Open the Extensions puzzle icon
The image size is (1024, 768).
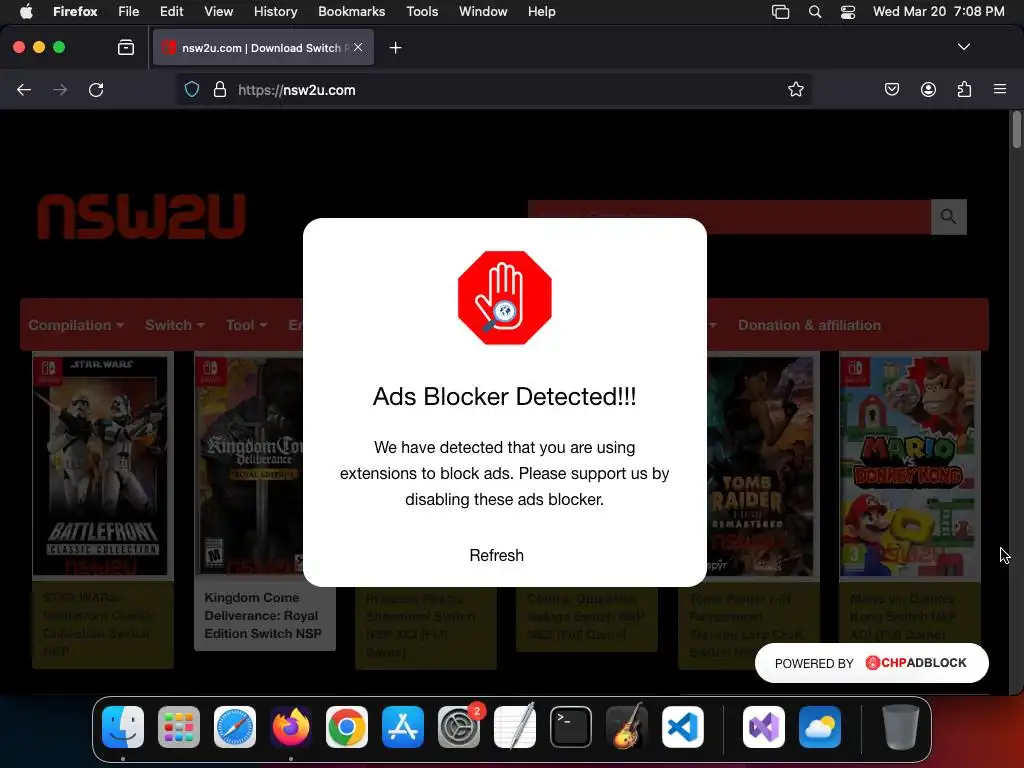[964, 89]
